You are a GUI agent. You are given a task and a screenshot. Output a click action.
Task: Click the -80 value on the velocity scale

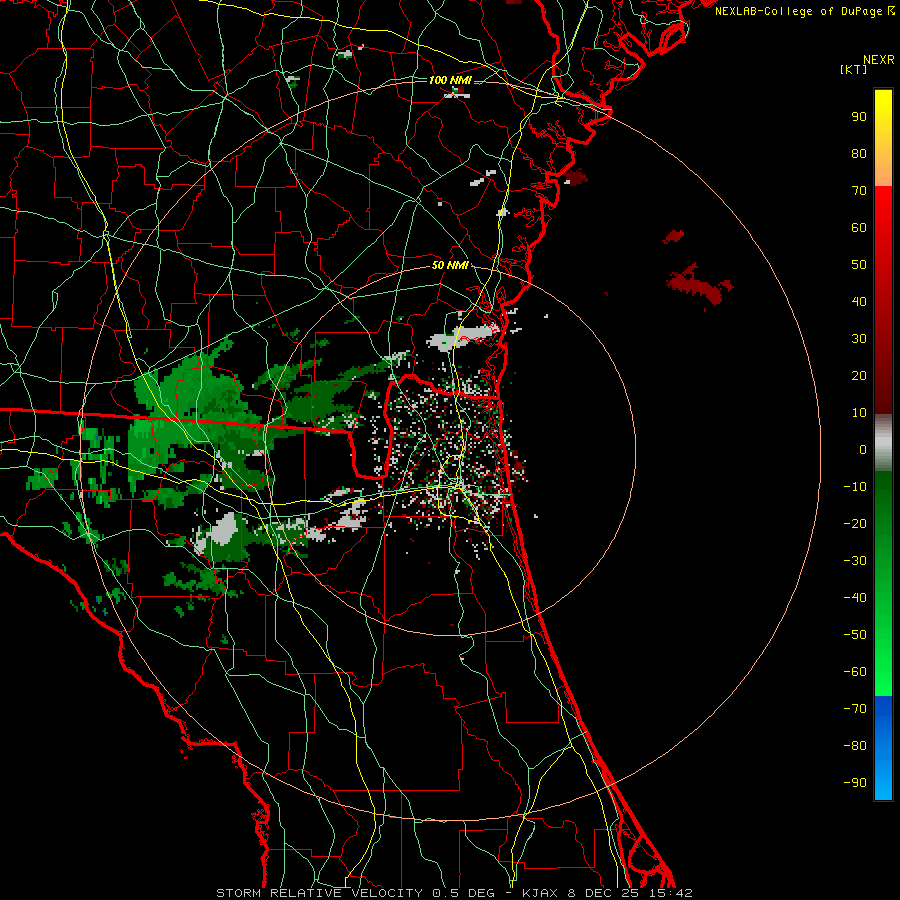click(855, 746)
